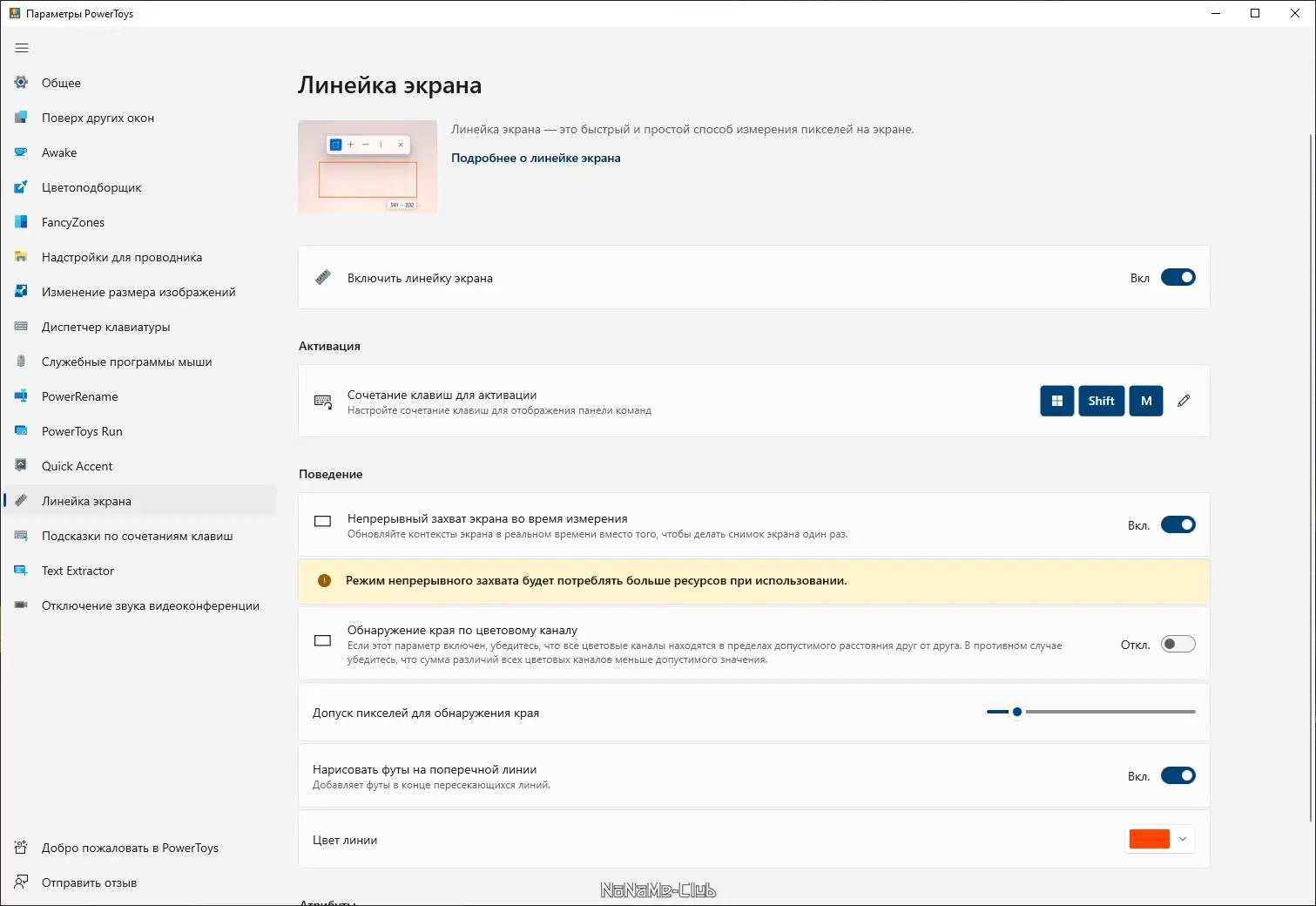The height and width of the screenshot is (906, 1316).
Task: Open PowerToys Run settings icon
Action: point(20,431)
